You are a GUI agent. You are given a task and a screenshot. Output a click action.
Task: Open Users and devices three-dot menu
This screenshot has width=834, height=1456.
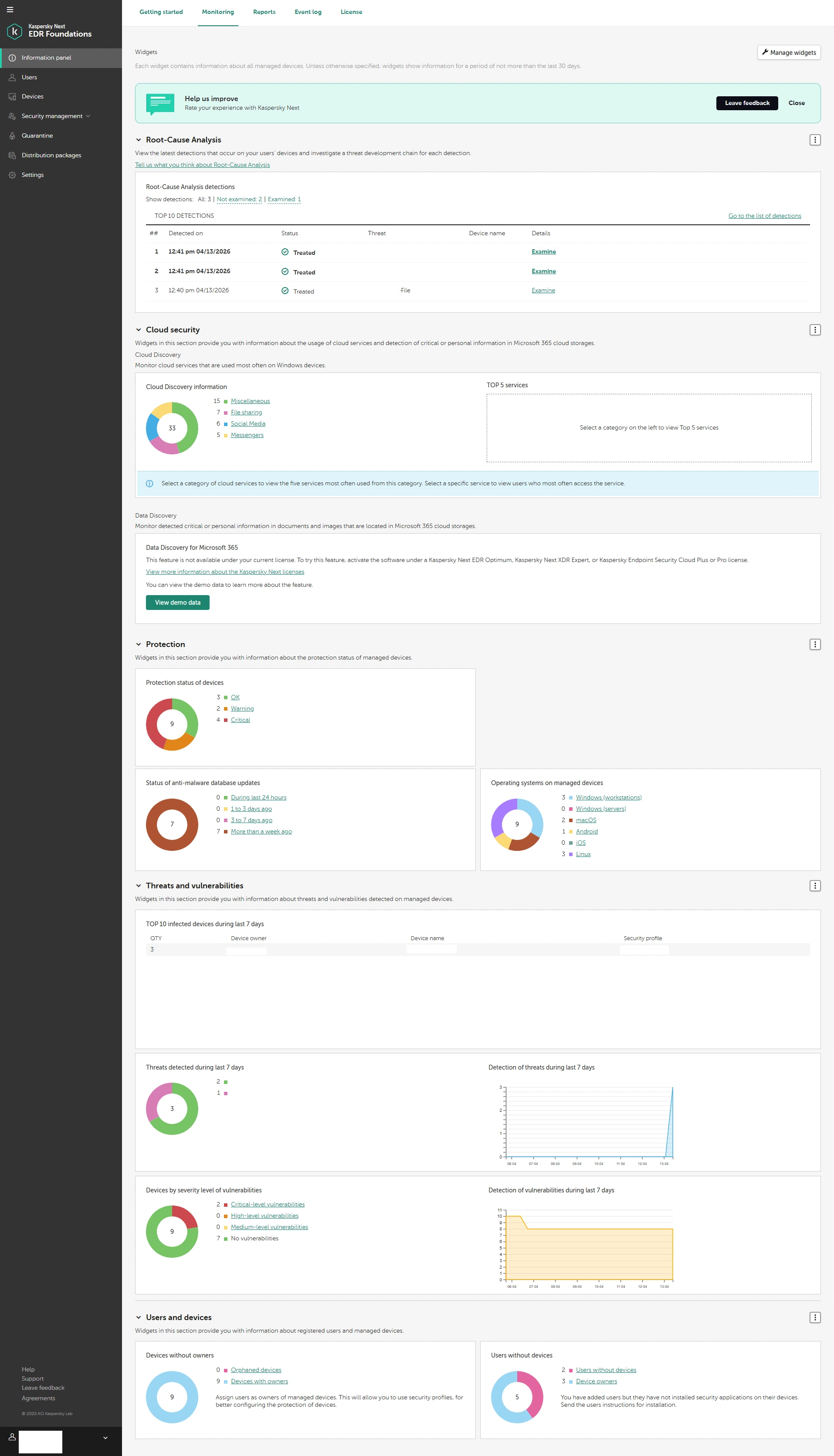pos(814,1317)
